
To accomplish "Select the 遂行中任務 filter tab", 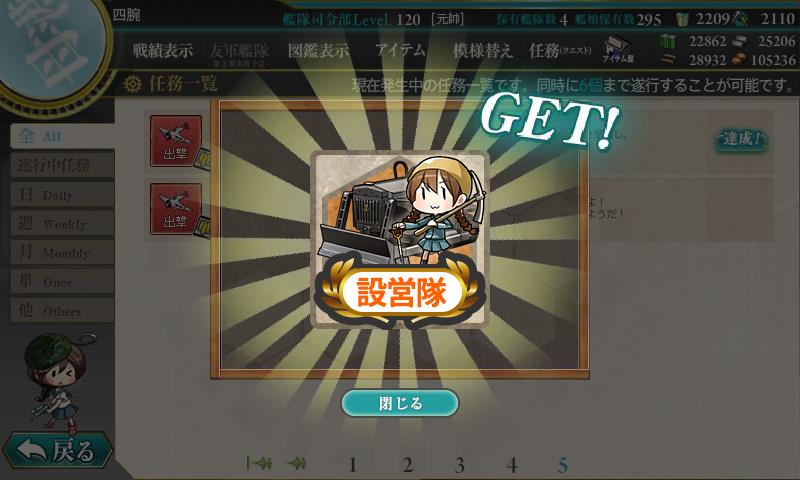I will (x=62, y=165).
